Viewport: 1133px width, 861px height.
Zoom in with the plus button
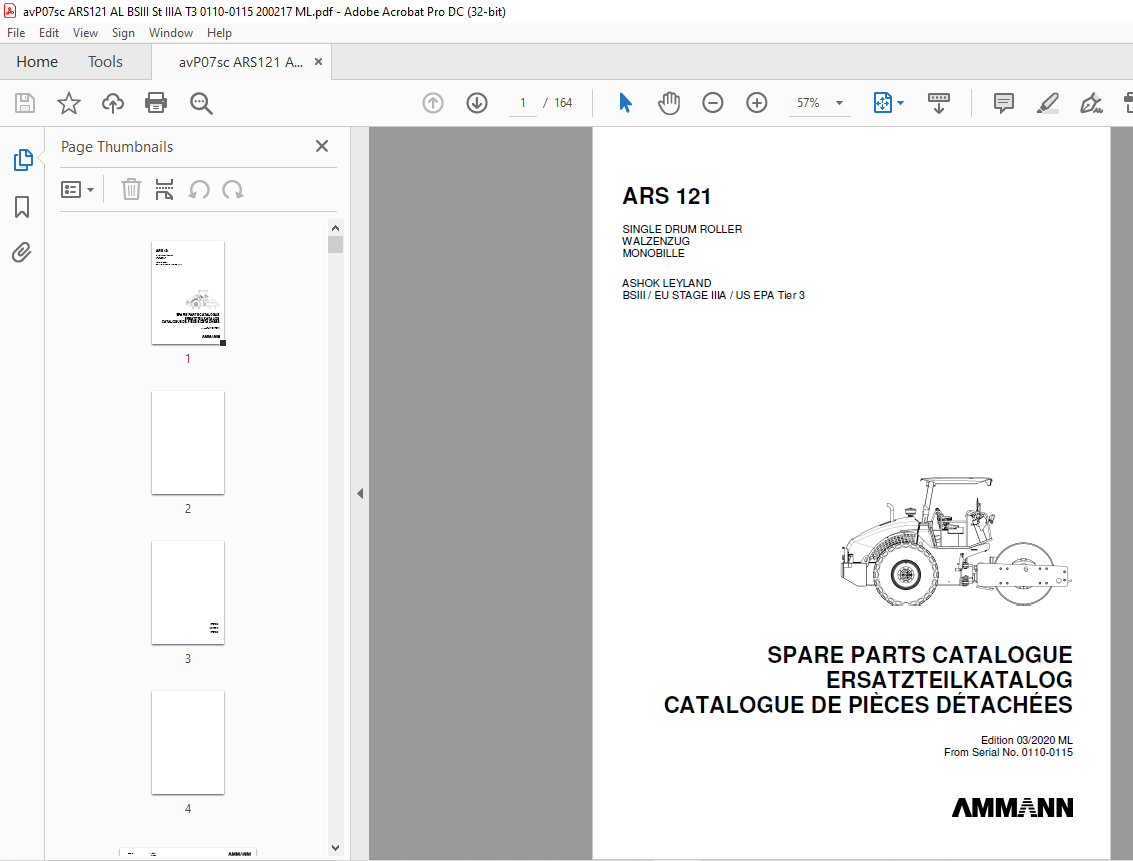757,103
